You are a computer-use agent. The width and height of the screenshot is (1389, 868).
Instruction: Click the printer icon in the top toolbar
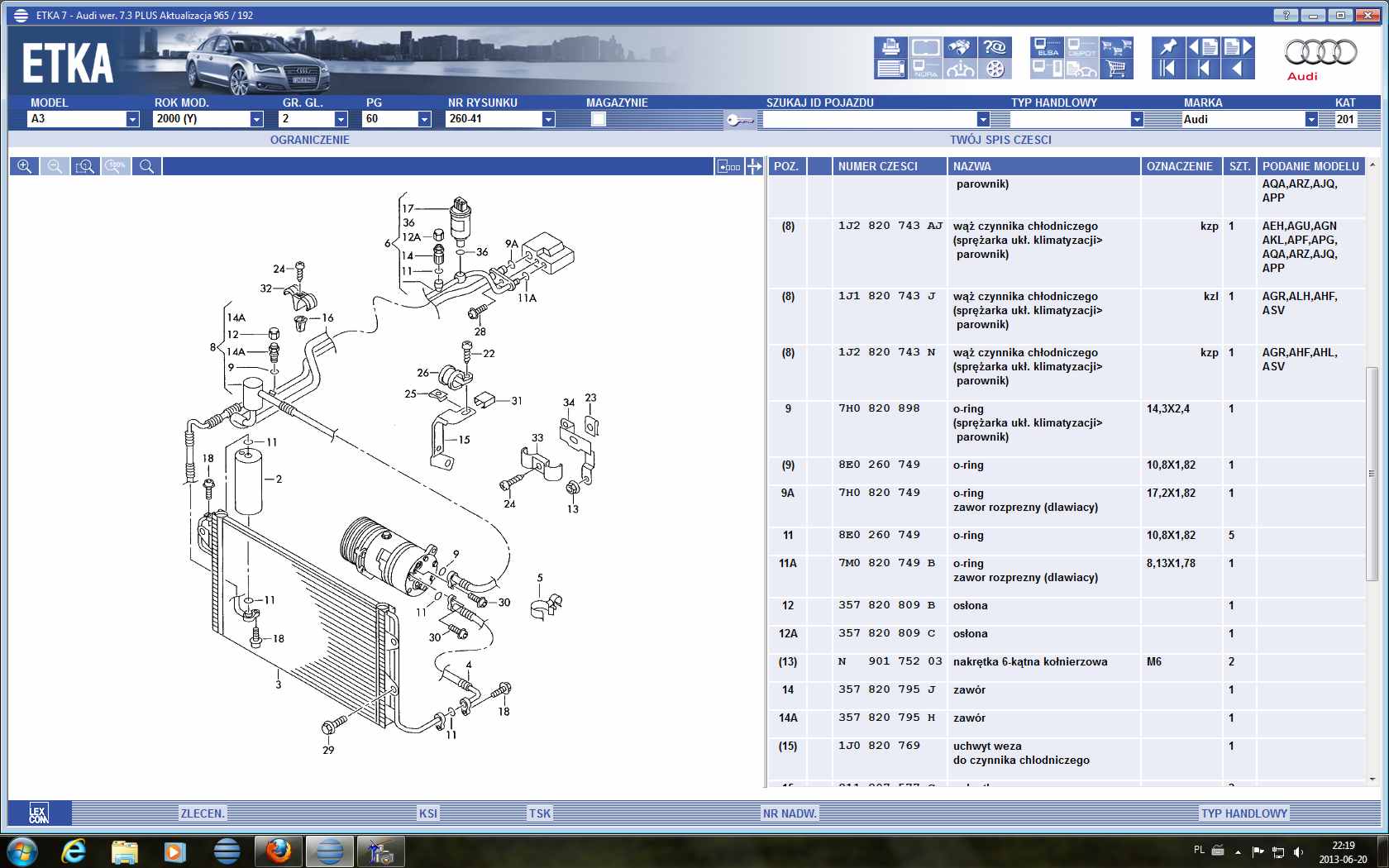[890, 47]
